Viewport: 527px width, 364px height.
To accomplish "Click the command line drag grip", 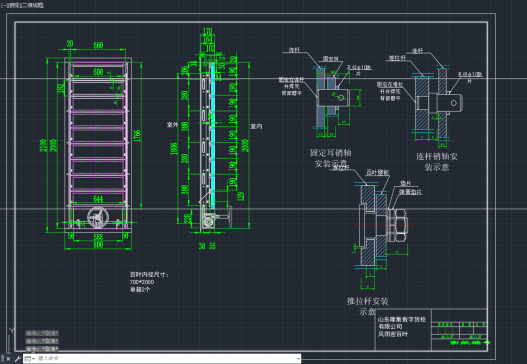I will (2, 359).
